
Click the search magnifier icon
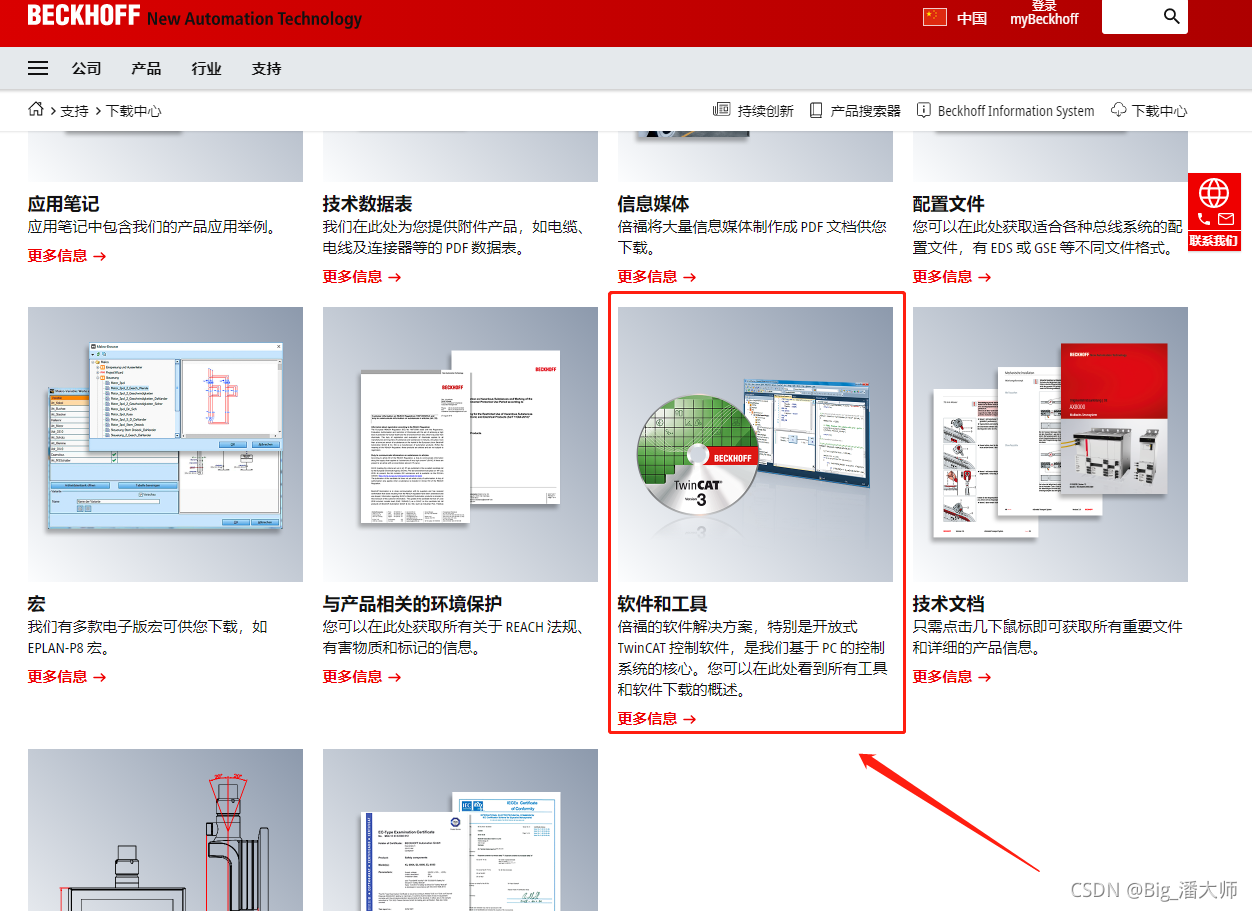[1172, 16]
